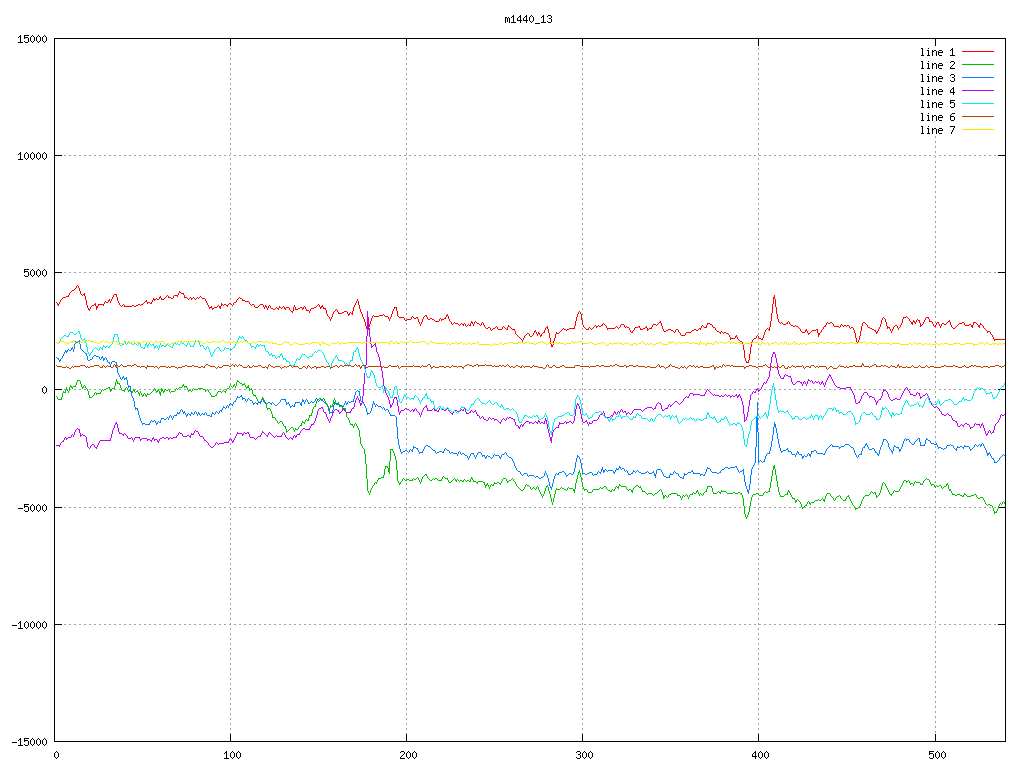The width and height of the screenshot is (1024, 768).
Task: Click the green line sample beside 'line 2'
Action: (x=978, y=65)
